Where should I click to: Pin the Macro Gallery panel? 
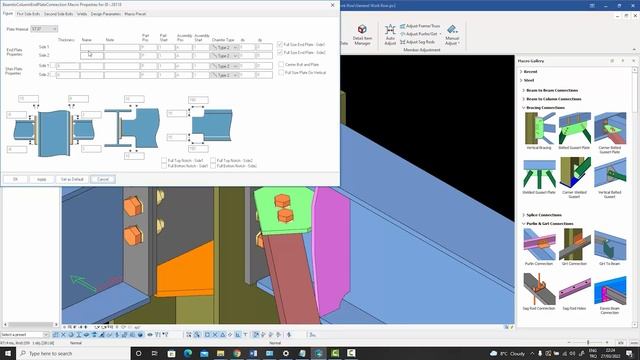(x=623, y=61)
